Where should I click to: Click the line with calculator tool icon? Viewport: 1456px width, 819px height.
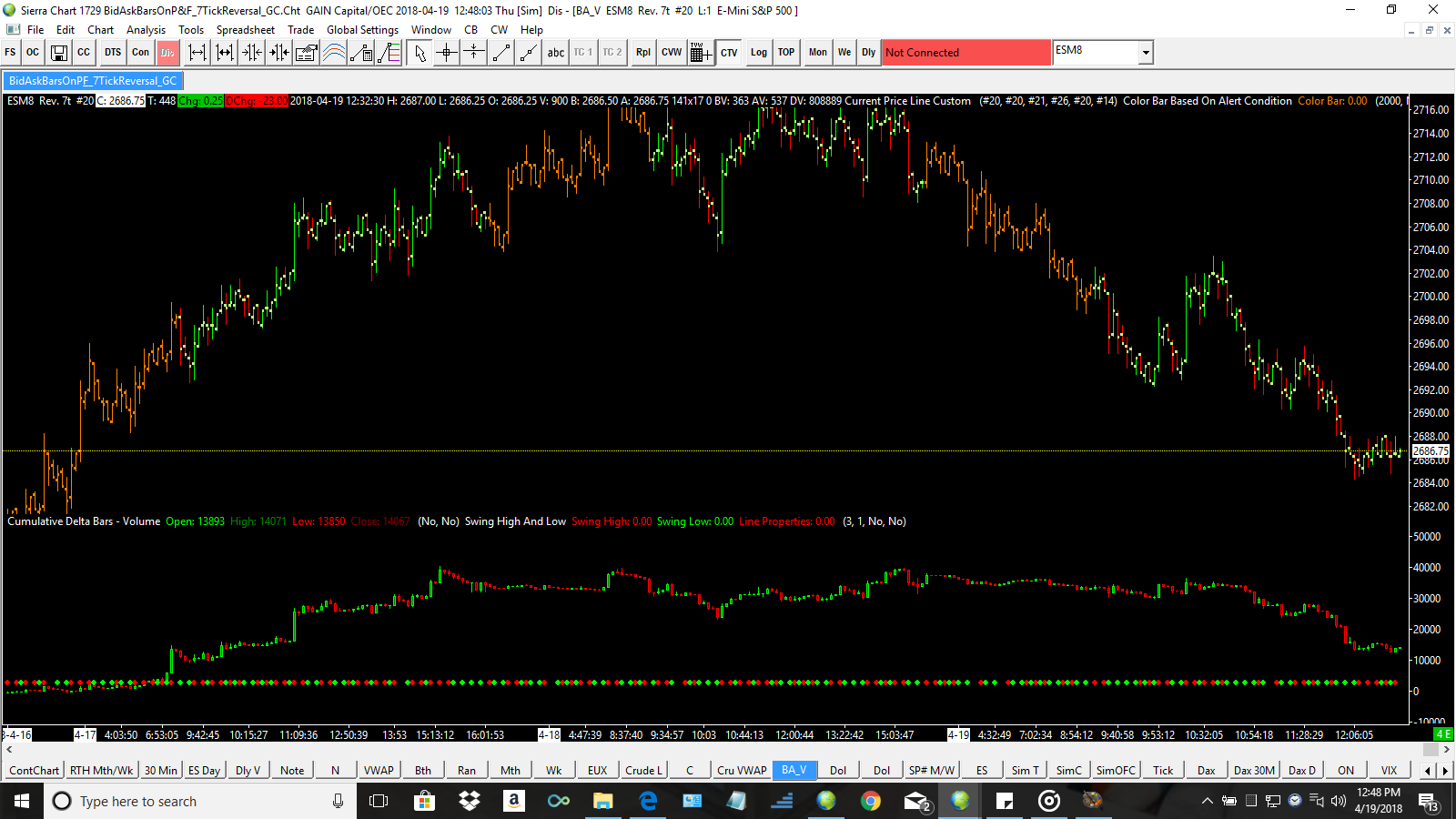(x=361, y=53)
